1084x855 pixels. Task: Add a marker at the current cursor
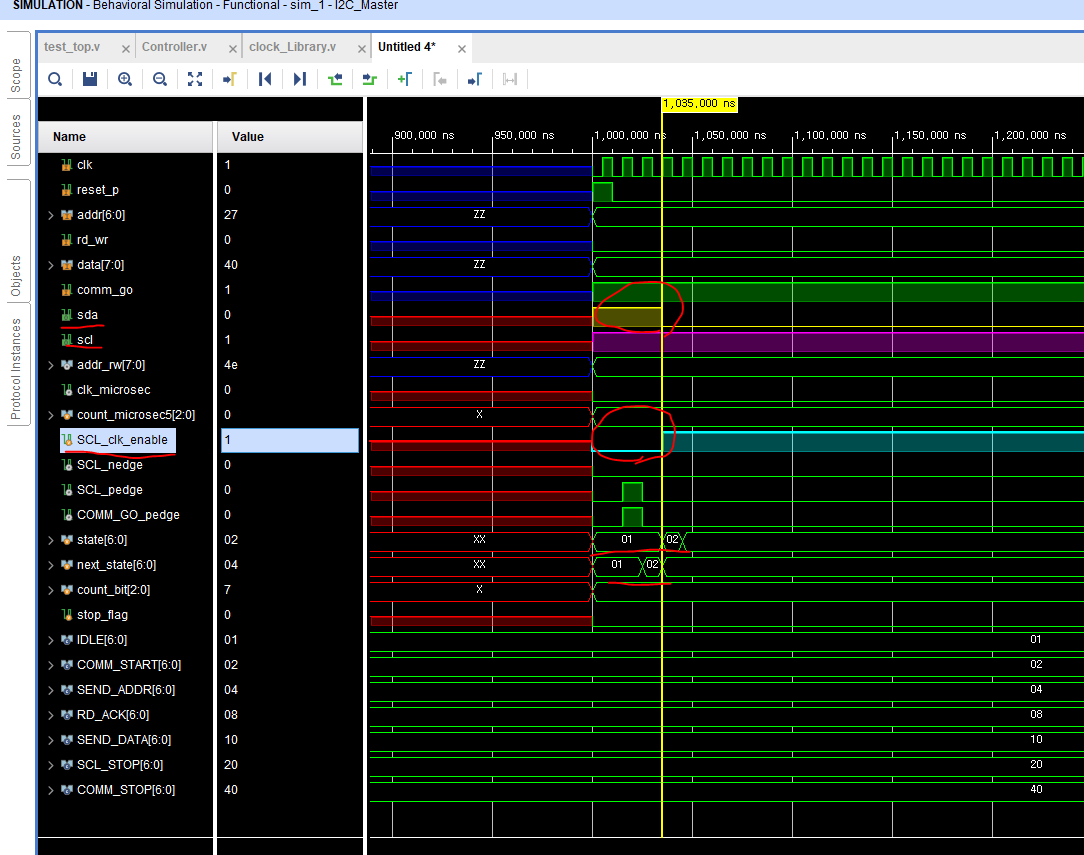(x=404, y=79)
